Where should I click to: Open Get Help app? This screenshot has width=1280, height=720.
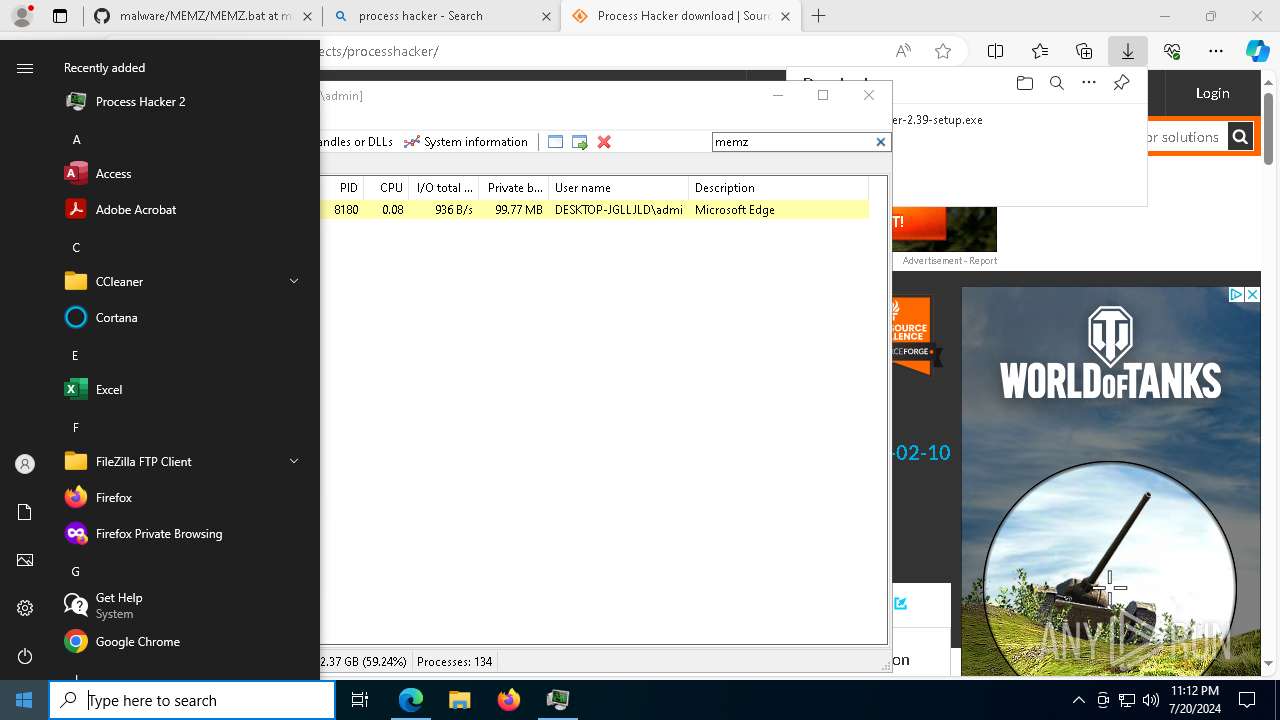point(118,605)
